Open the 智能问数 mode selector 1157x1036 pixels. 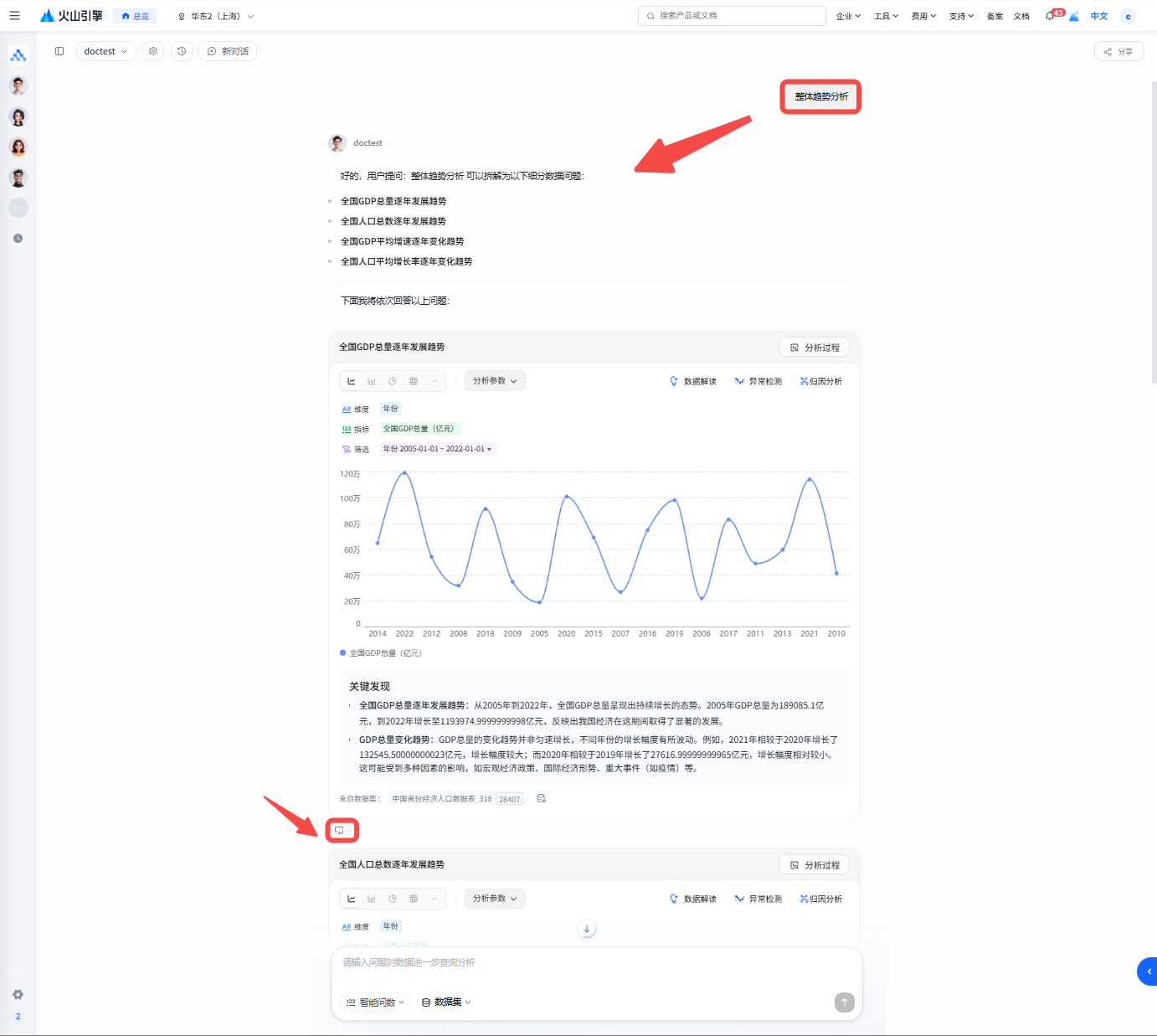375,1002
